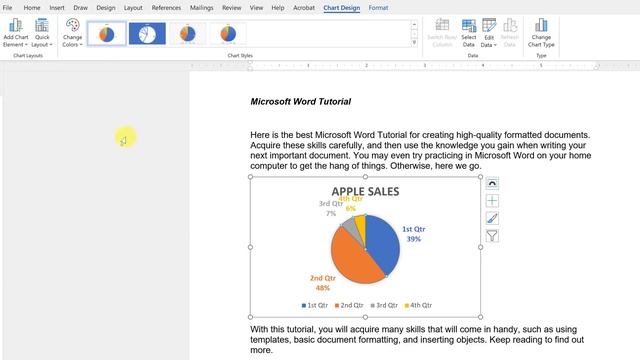This screenshot has width=640, height=360.
Task: Open the Change Colors palette
Action: coord(73,33)
